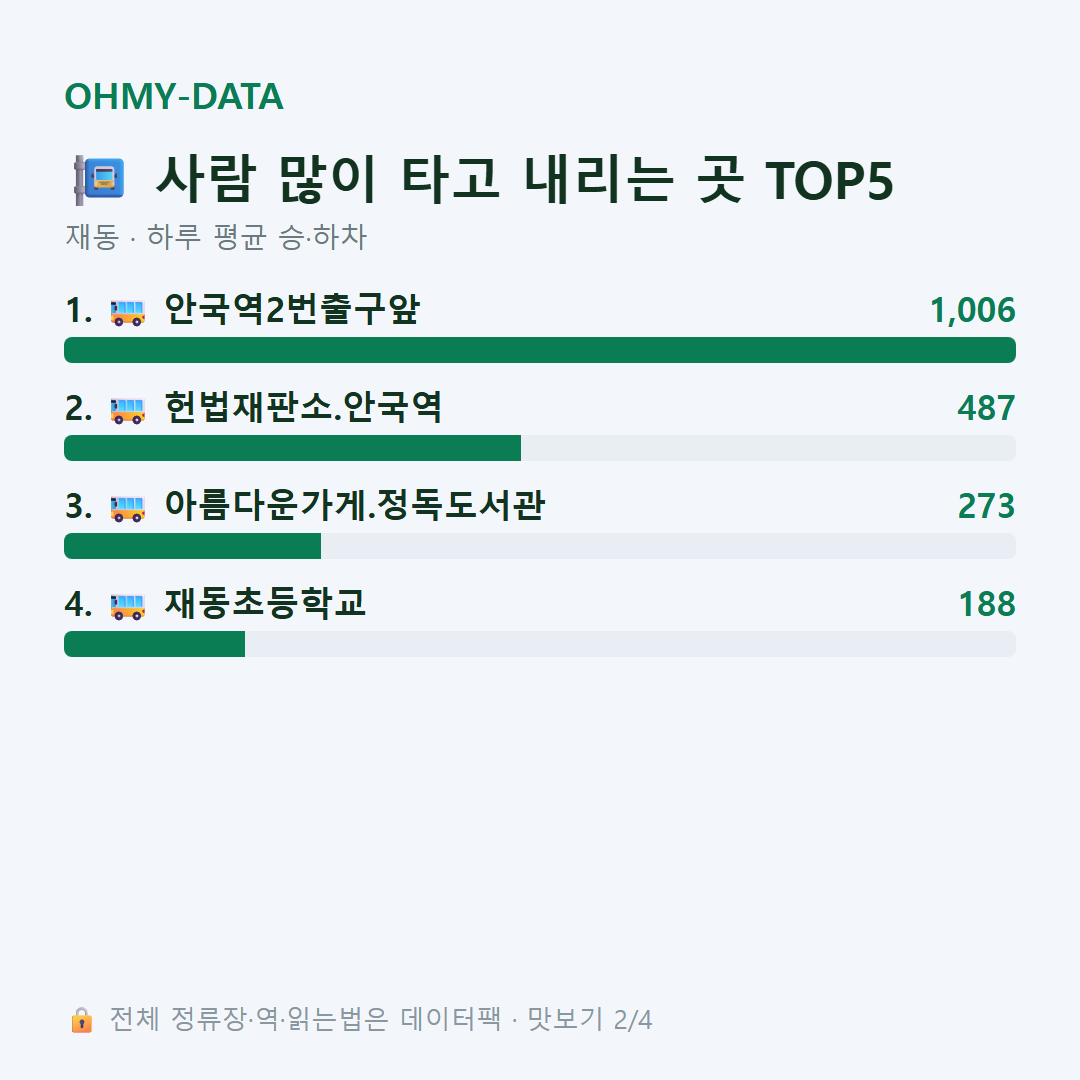1080x1080 pixels.
Task: Click the bus stop sign icon in title
Action: point(99,180)
